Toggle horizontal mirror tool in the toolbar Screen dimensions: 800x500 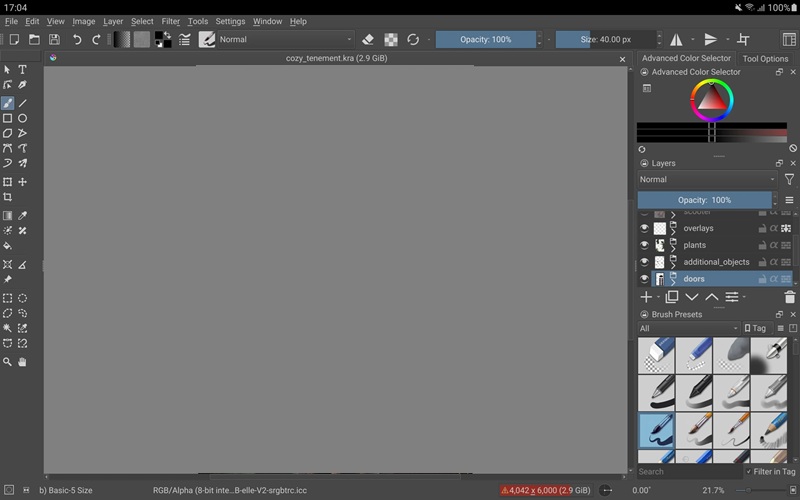pyautogui.click(x=676, y=40)
